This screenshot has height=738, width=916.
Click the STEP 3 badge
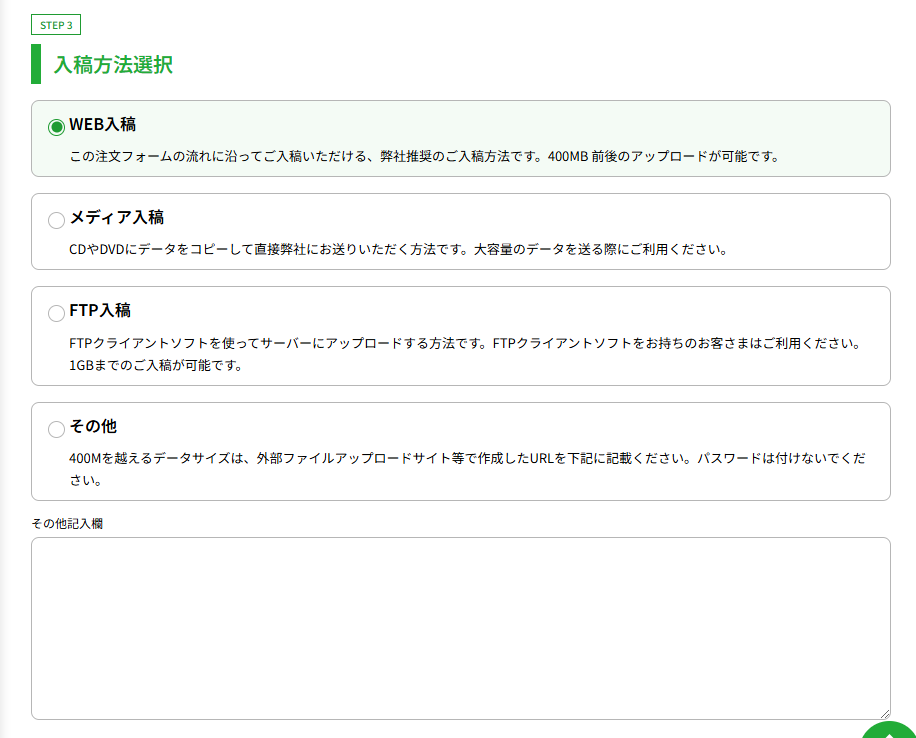(55, 23)
